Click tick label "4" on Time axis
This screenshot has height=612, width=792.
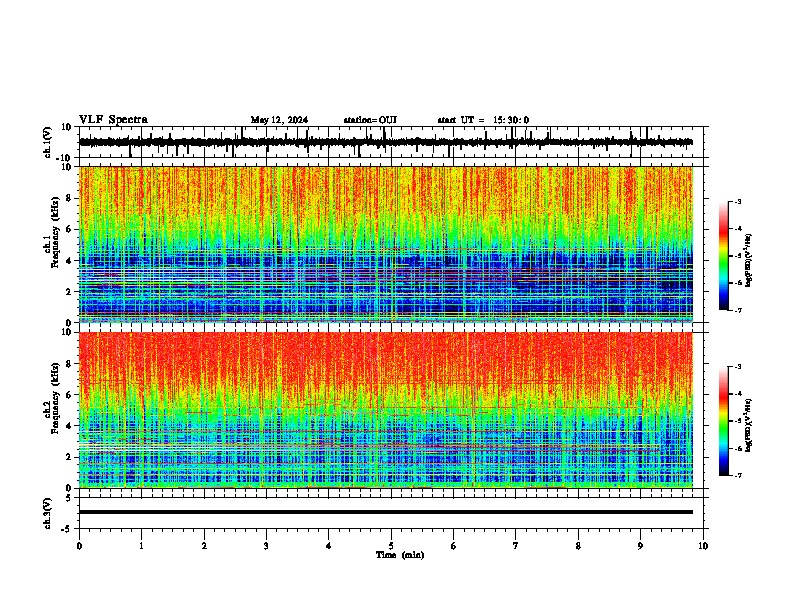[x=329, y=546]
